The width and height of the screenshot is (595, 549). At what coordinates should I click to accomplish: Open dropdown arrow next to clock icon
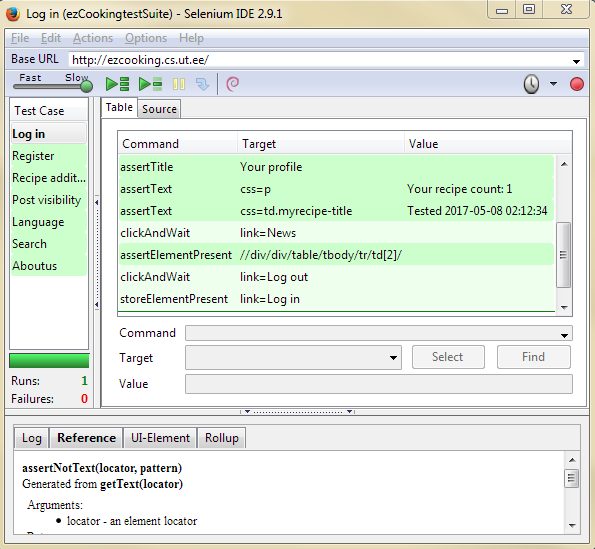(553, 84)
